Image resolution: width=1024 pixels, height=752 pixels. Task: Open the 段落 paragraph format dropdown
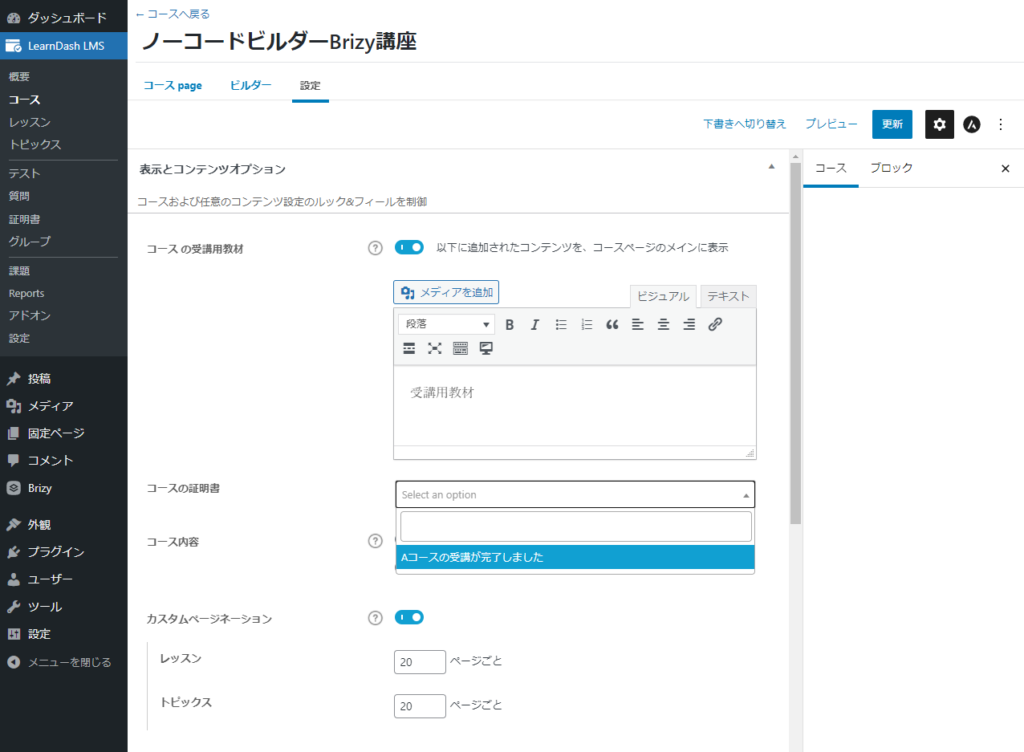[446, 324]
